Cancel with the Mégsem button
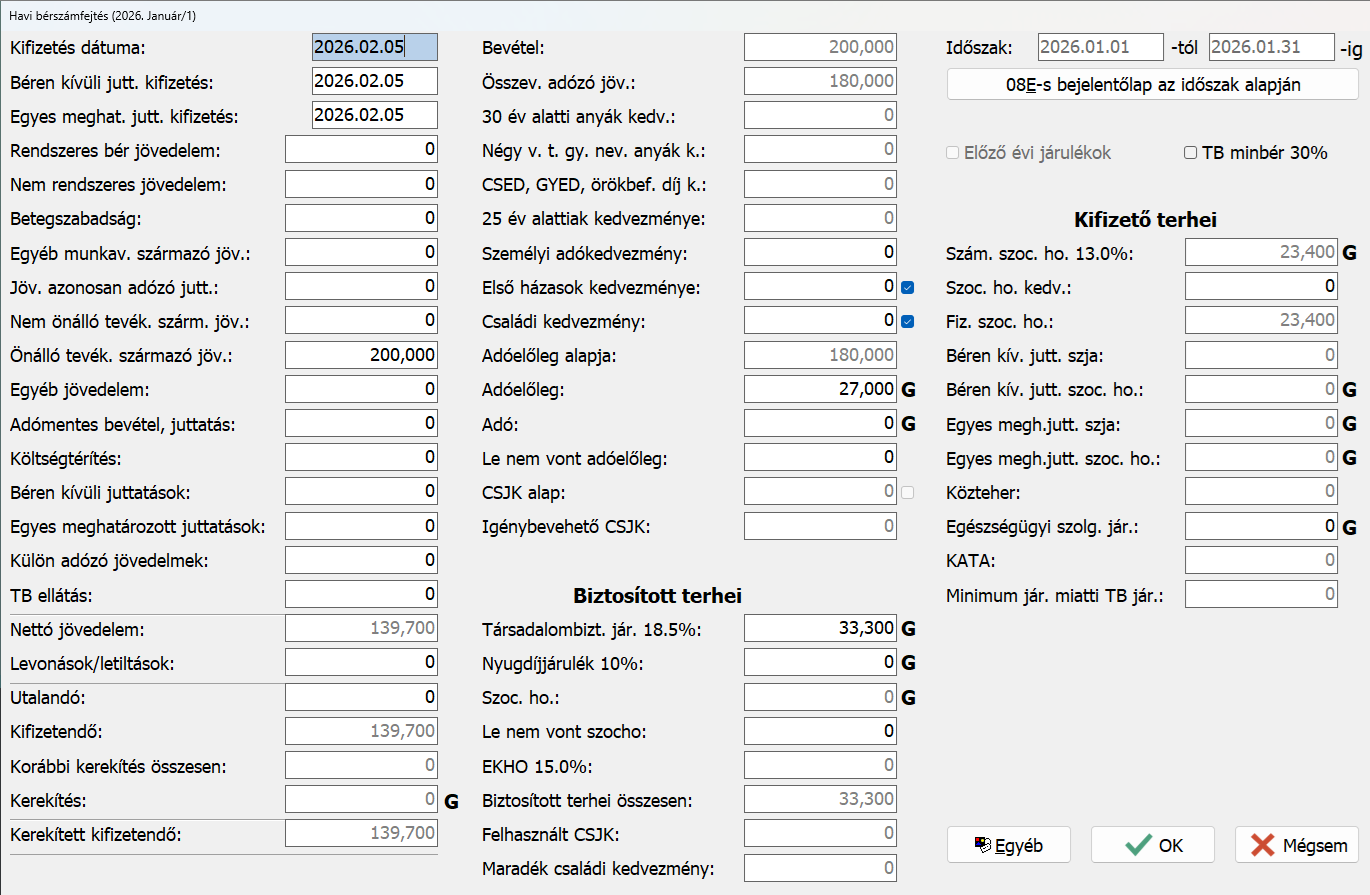Screen dimensions: 1370x895 (x=1296, y=845)
